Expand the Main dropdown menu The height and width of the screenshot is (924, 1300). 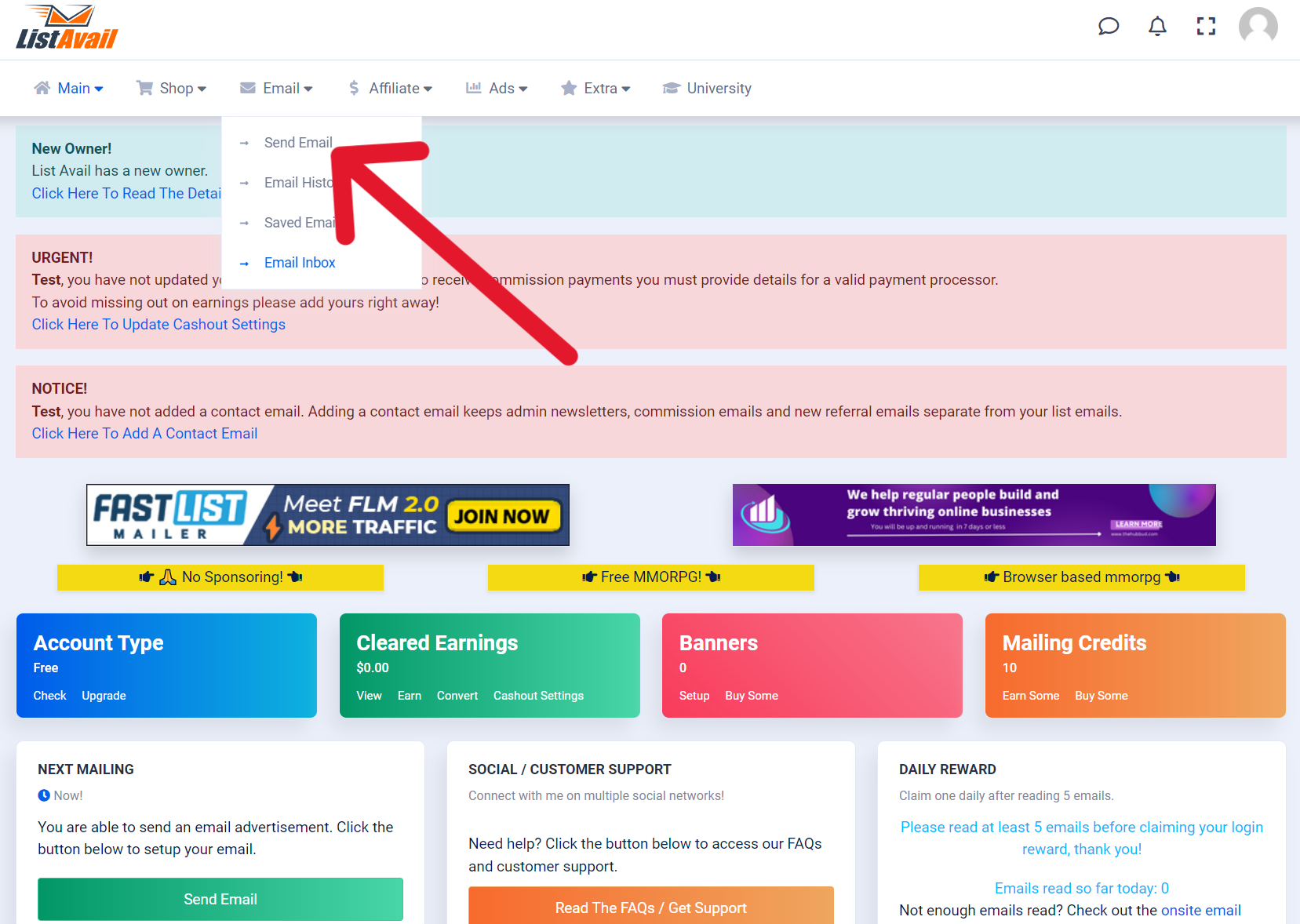tap(68, 89)
